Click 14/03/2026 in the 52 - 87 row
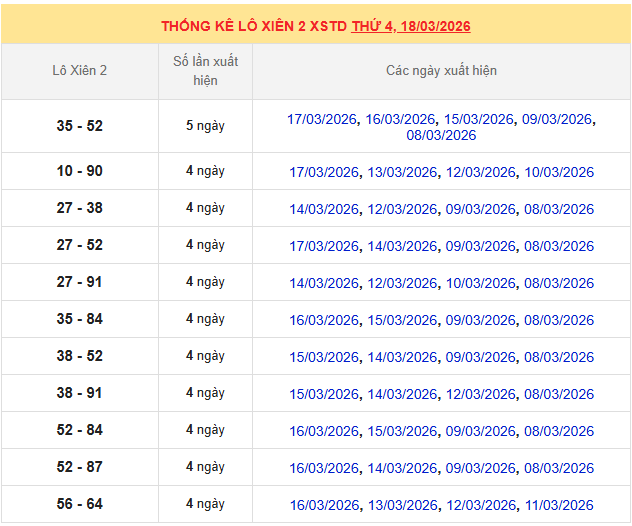This screenshot has width=632, height=526. click(402, 468)
